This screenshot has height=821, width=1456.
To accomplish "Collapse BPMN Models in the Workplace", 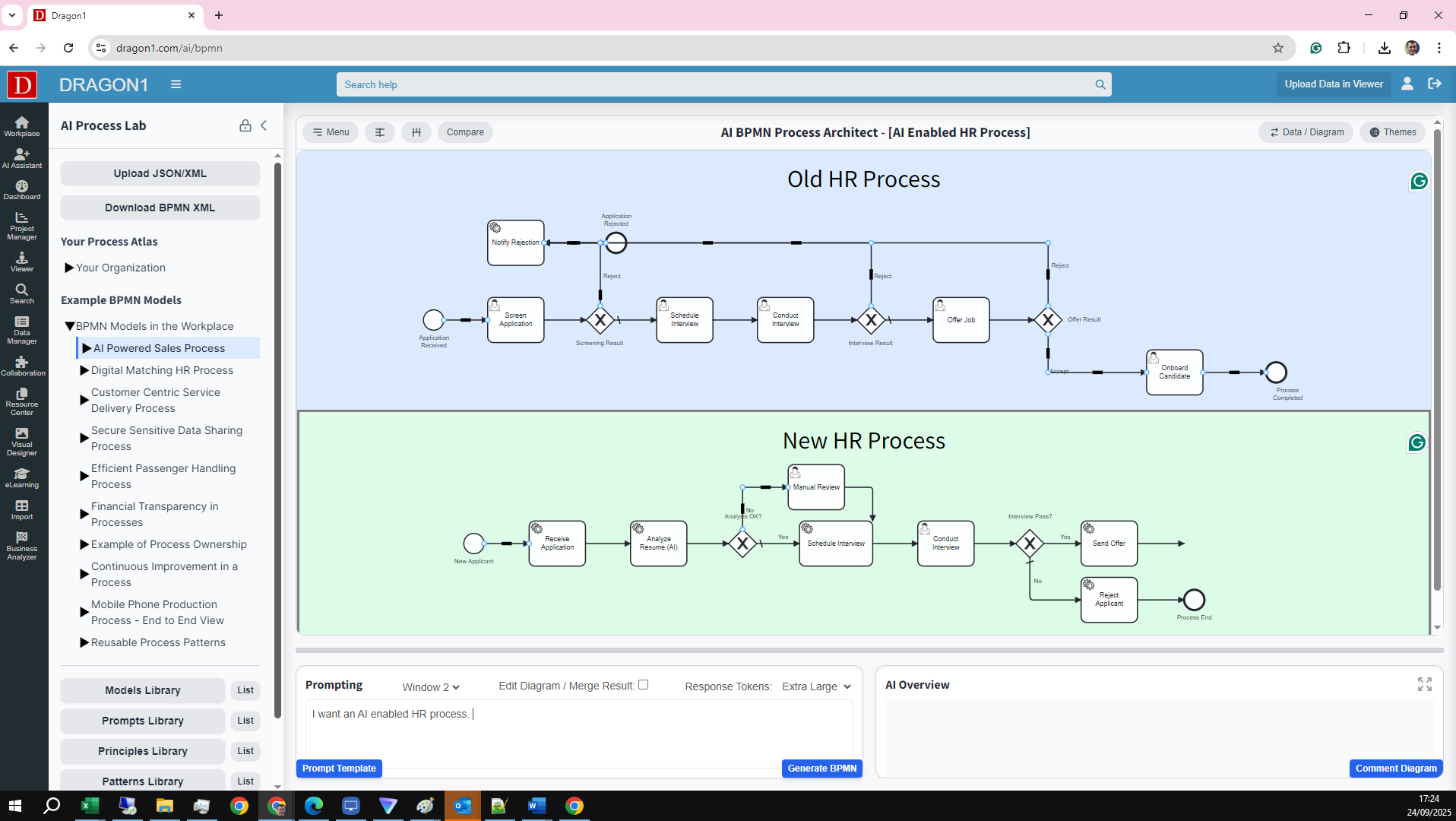I will tap(69, 326).
